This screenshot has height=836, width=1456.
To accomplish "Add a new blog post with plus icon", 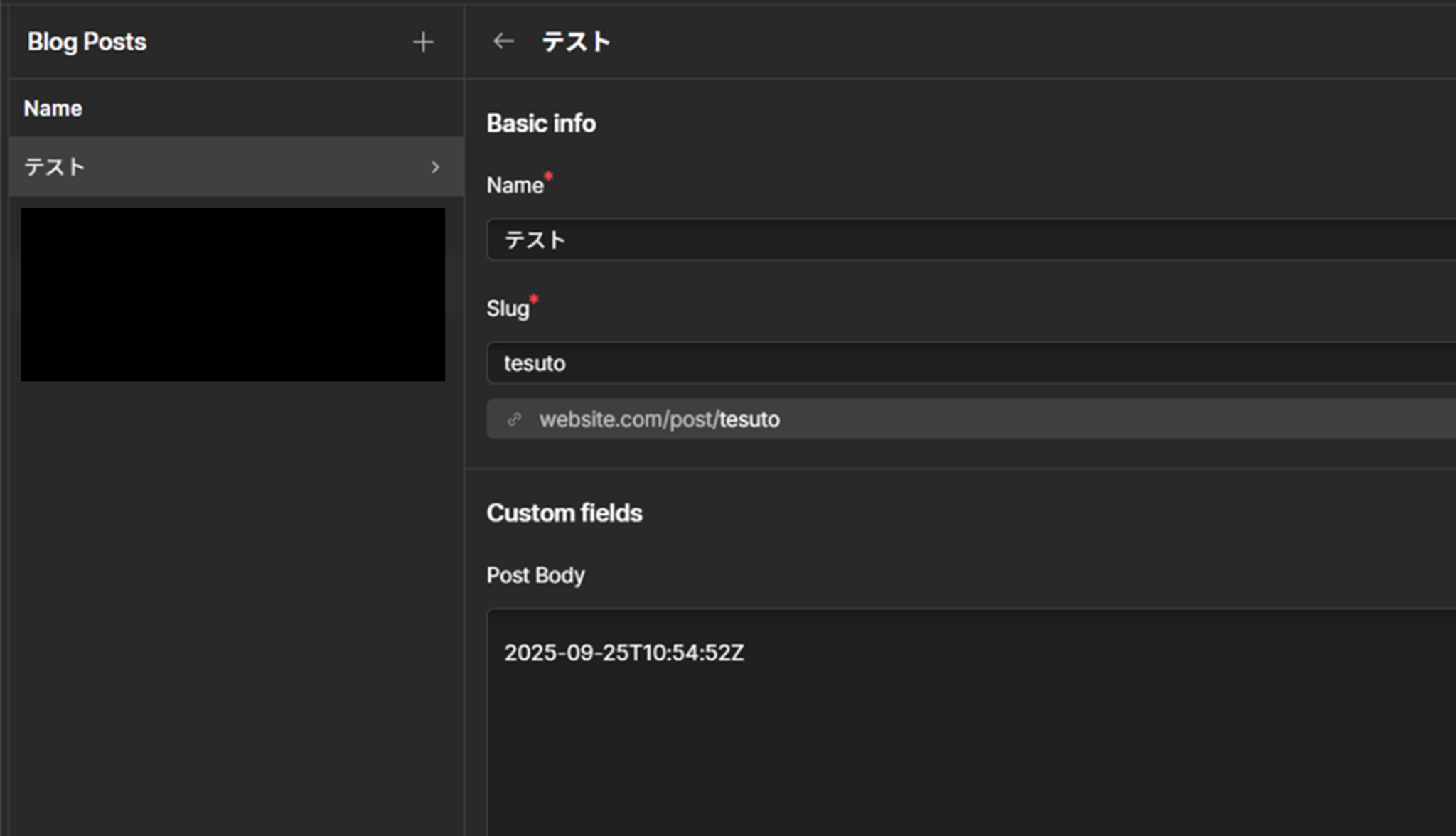I will point(423,42).
